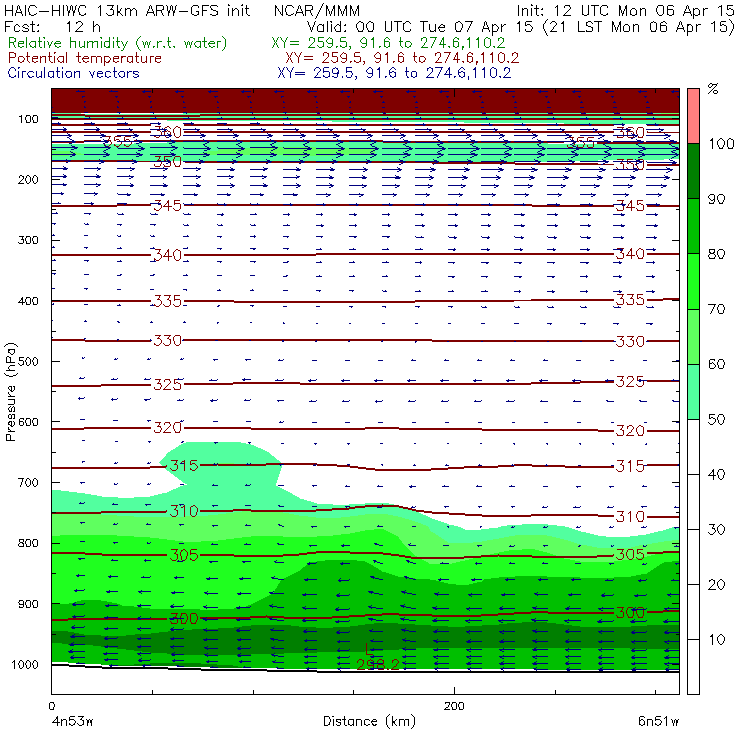Click the 'Valid: 00 UTC Tue 07 Apr 15' text
This screenshot has height=740, width=740.
pos(421,27)
